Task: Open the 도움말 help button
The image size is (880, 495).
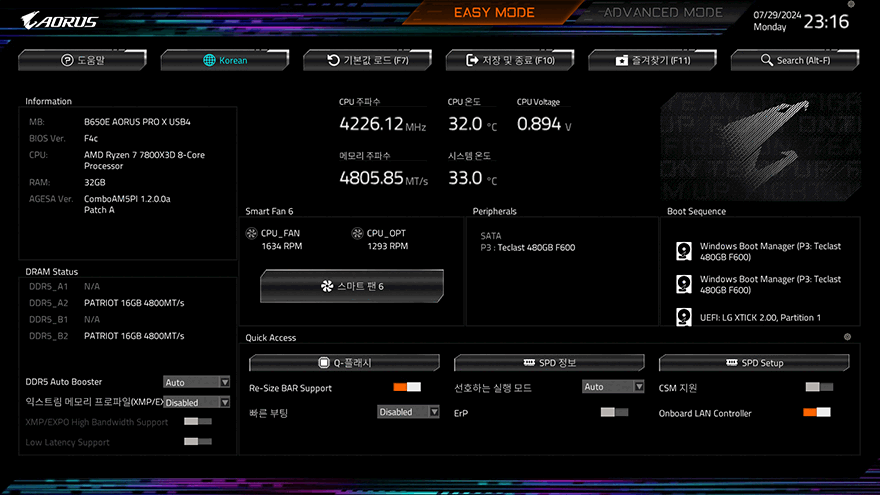Action: click(x=82, y=60)
